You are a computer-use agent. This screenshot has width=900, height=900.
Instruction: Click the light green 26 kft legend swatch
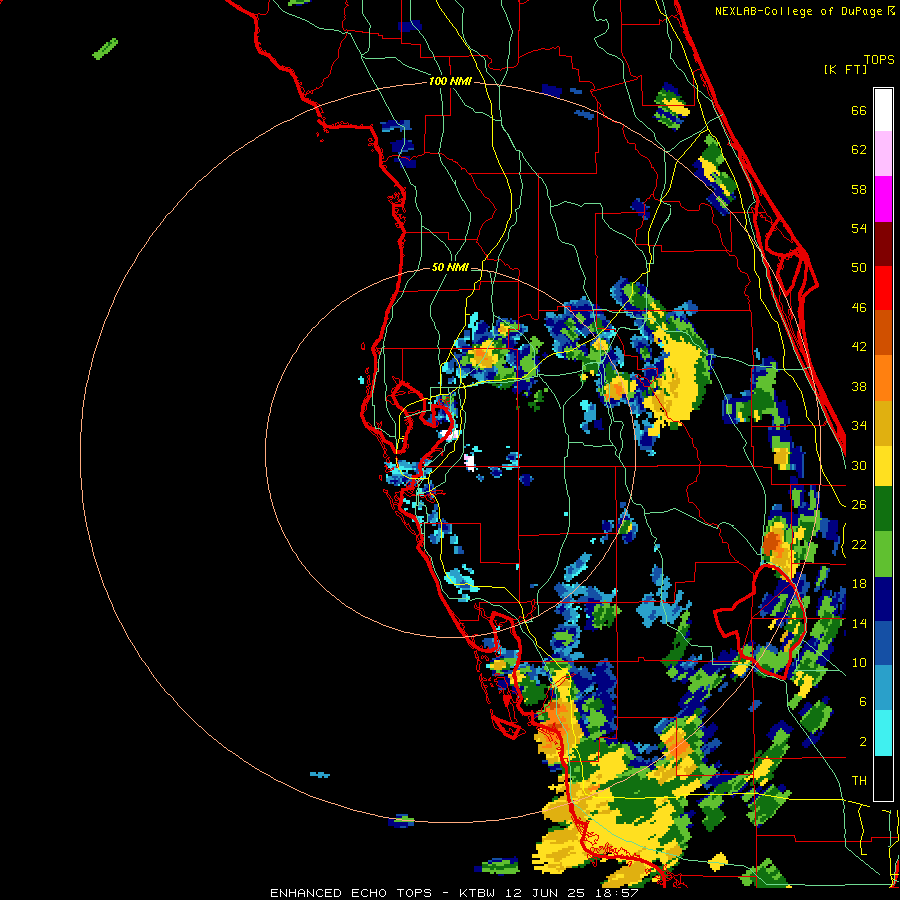click(883, 554)
